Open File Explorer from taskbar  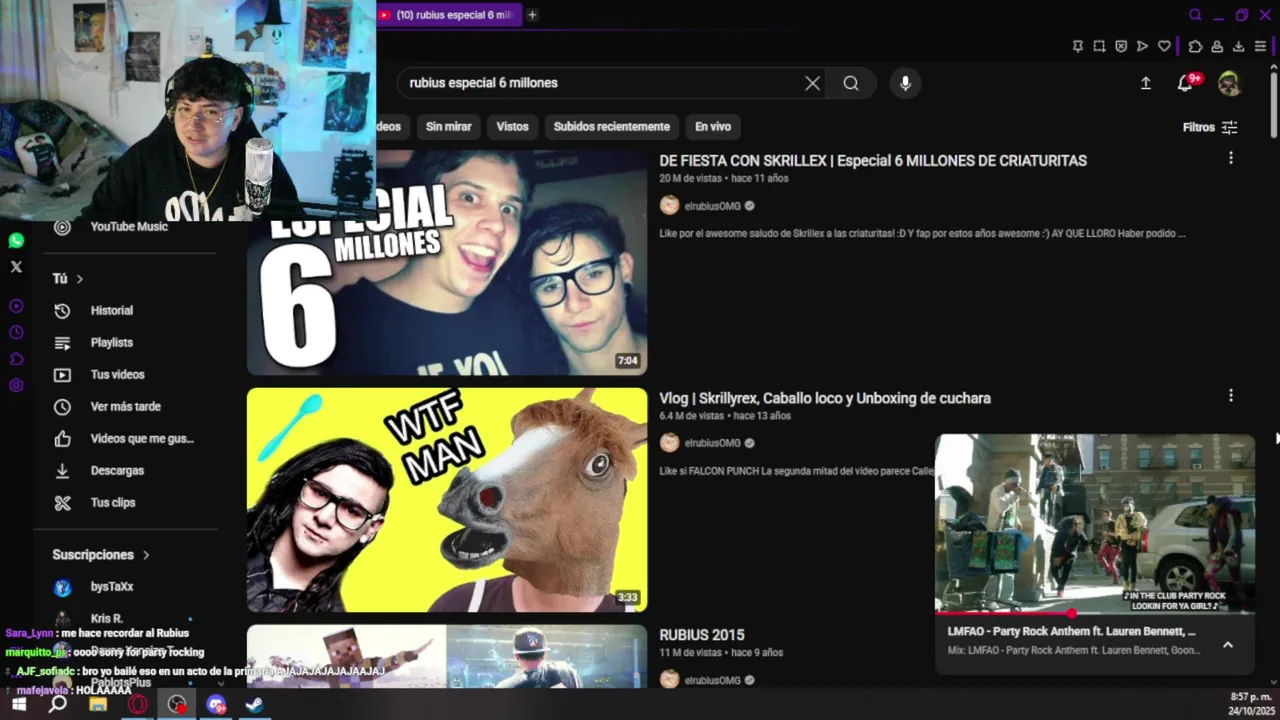point(98,705)
